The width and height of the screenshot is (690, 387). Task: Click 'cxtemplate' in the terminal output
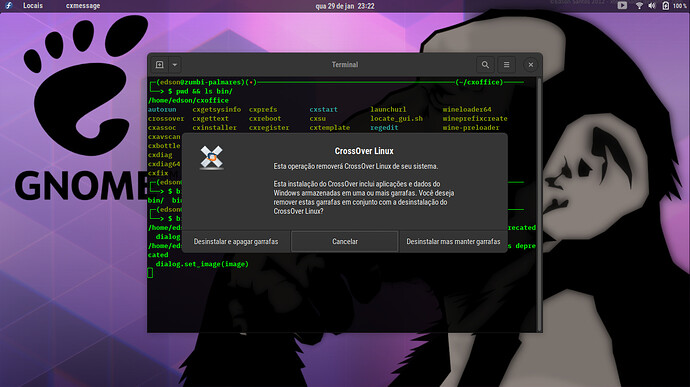(x=330, y=128)
